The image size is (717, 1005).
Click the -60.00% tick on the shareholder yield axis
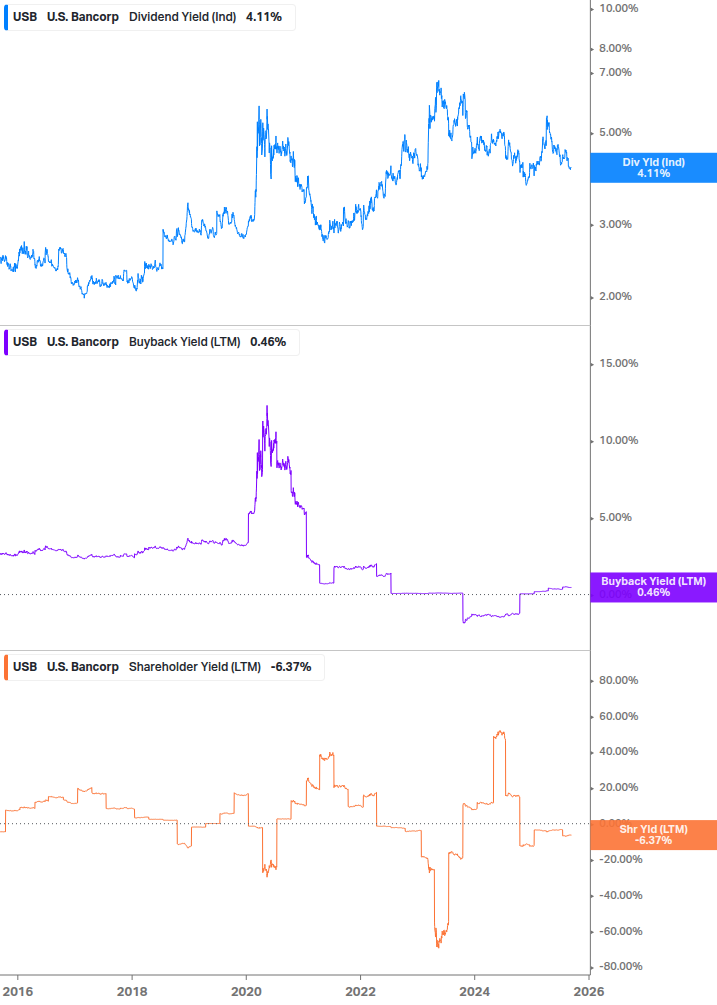coord(620,931)
